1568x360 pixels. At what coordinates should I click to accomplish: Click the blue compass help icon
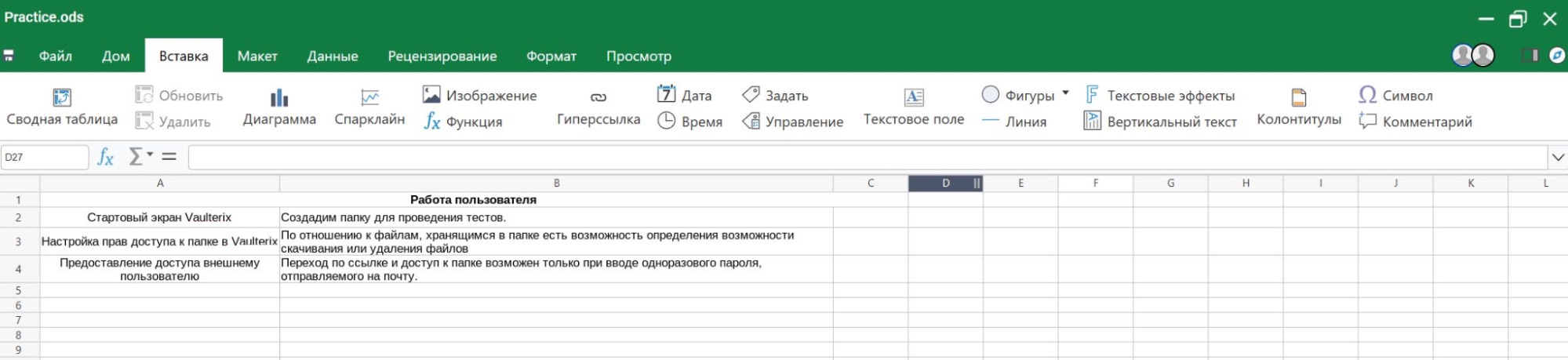coord(1557,55)
